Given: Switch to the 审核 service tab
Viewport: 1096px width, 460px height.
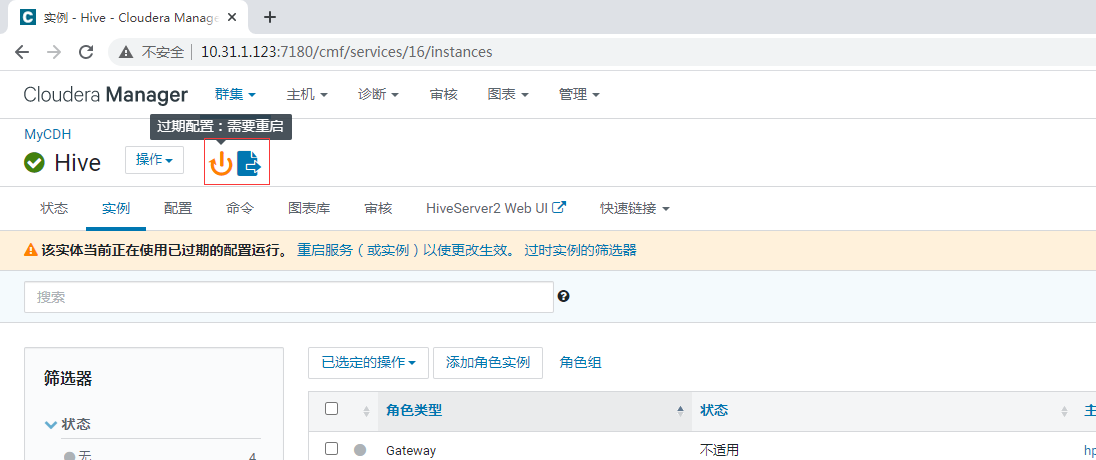Looking at the screenshot, I should coord(378,208).
